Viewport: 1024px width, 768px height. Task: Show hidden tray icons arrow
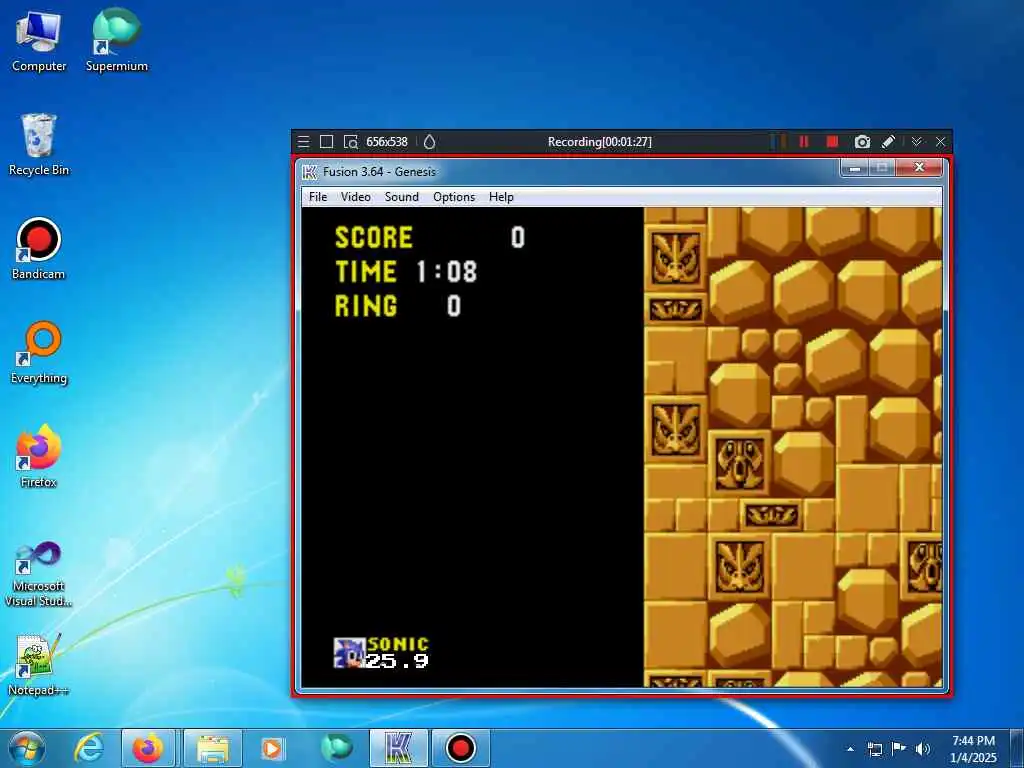coord(850,749)
